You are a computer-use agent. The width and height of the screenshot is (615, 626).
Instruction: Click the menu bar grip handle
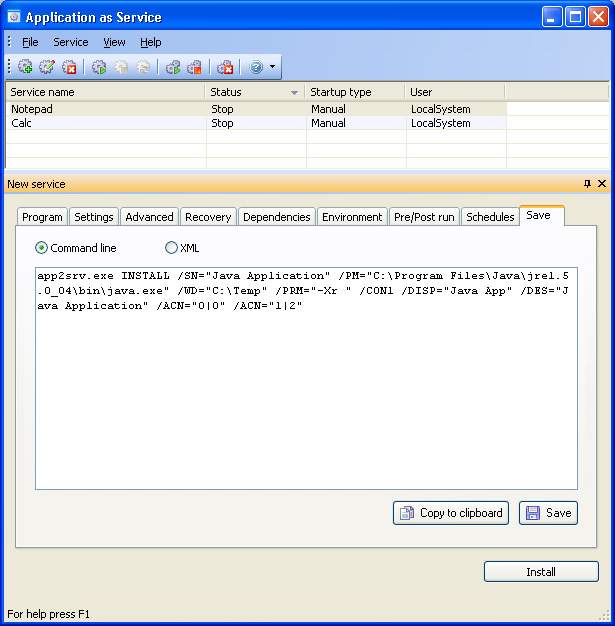click(x=9, y=42)
